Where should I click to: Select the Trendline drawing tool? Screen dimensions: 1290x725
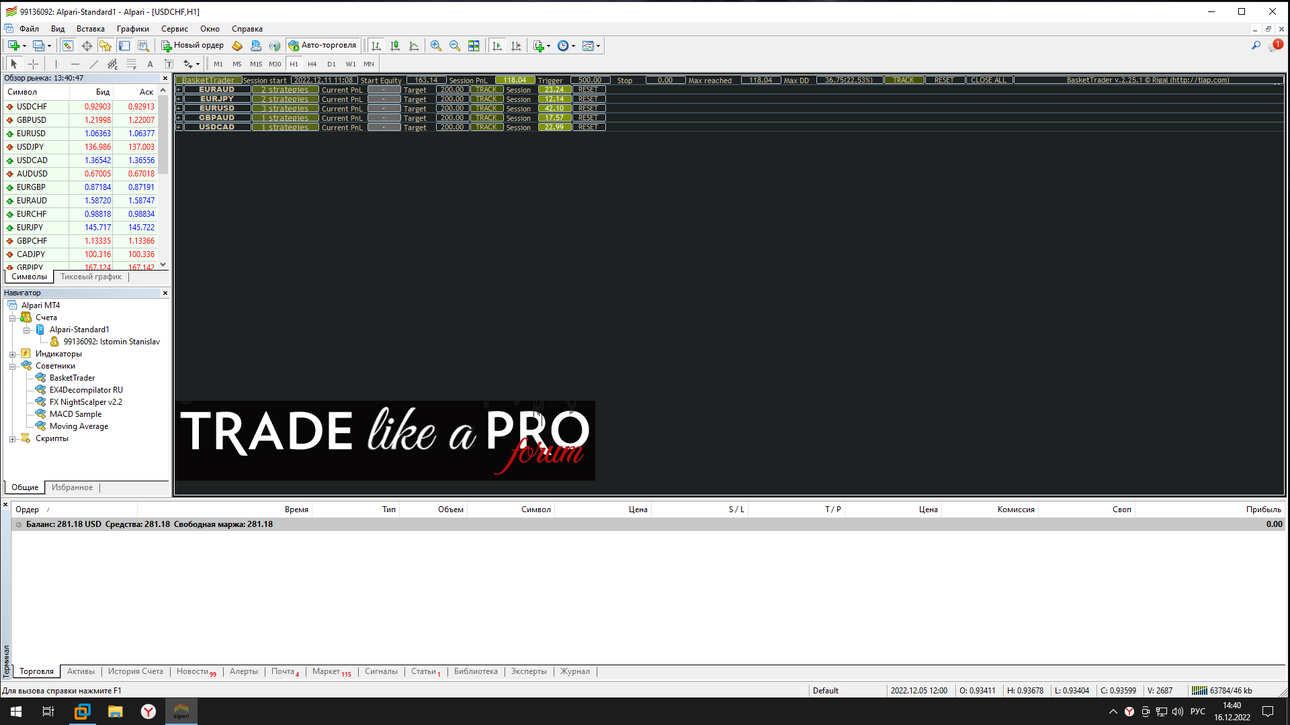click(94, 64)
